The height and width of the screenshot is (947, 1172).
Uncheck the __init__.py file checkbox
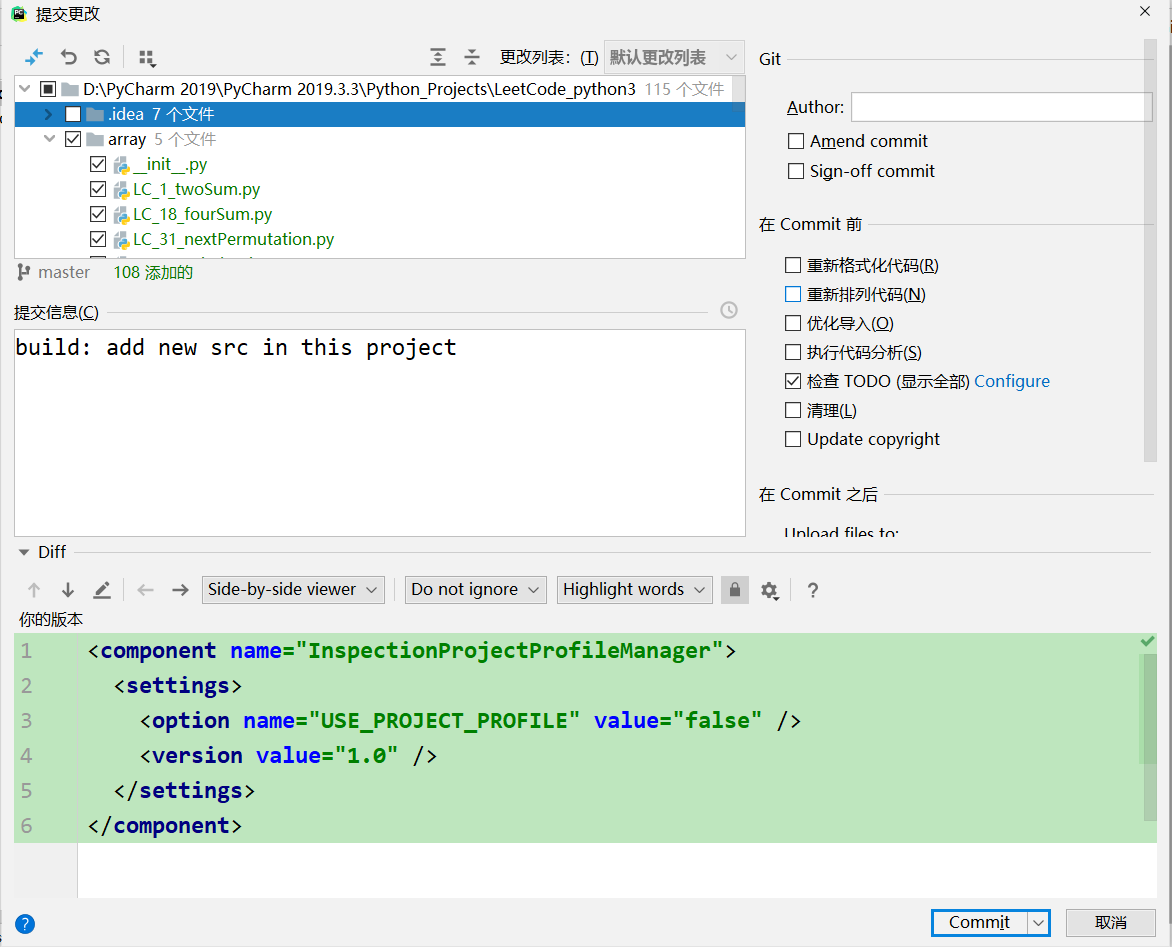click(98, 164)
